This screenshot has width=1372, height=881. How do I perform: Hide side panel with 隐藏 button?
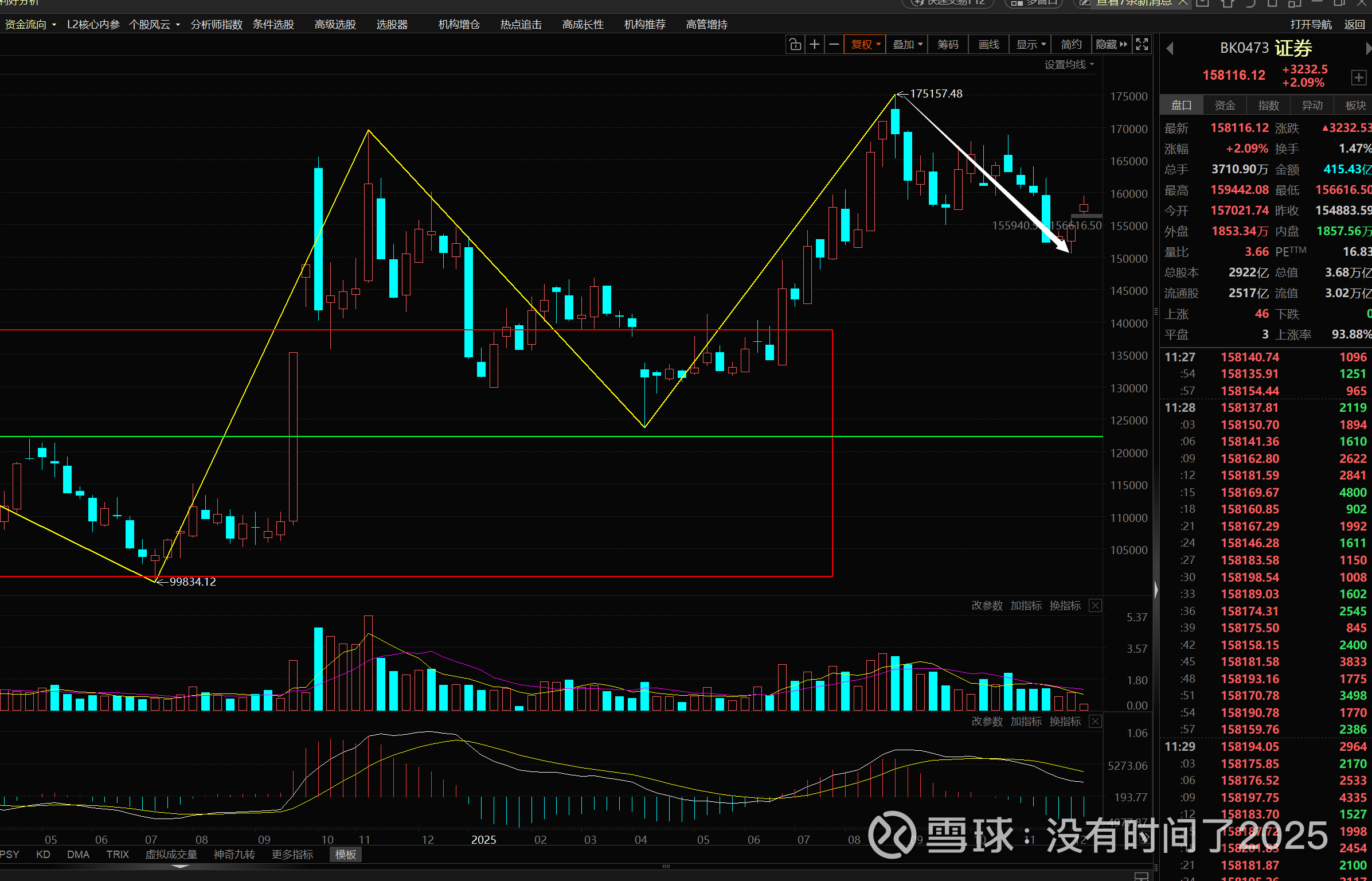point(1111,44)
